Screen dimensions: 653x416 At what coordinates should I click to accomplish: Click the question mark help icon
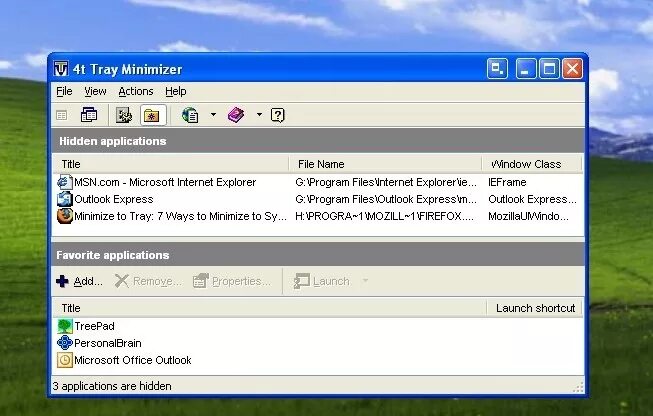[278, 115]
